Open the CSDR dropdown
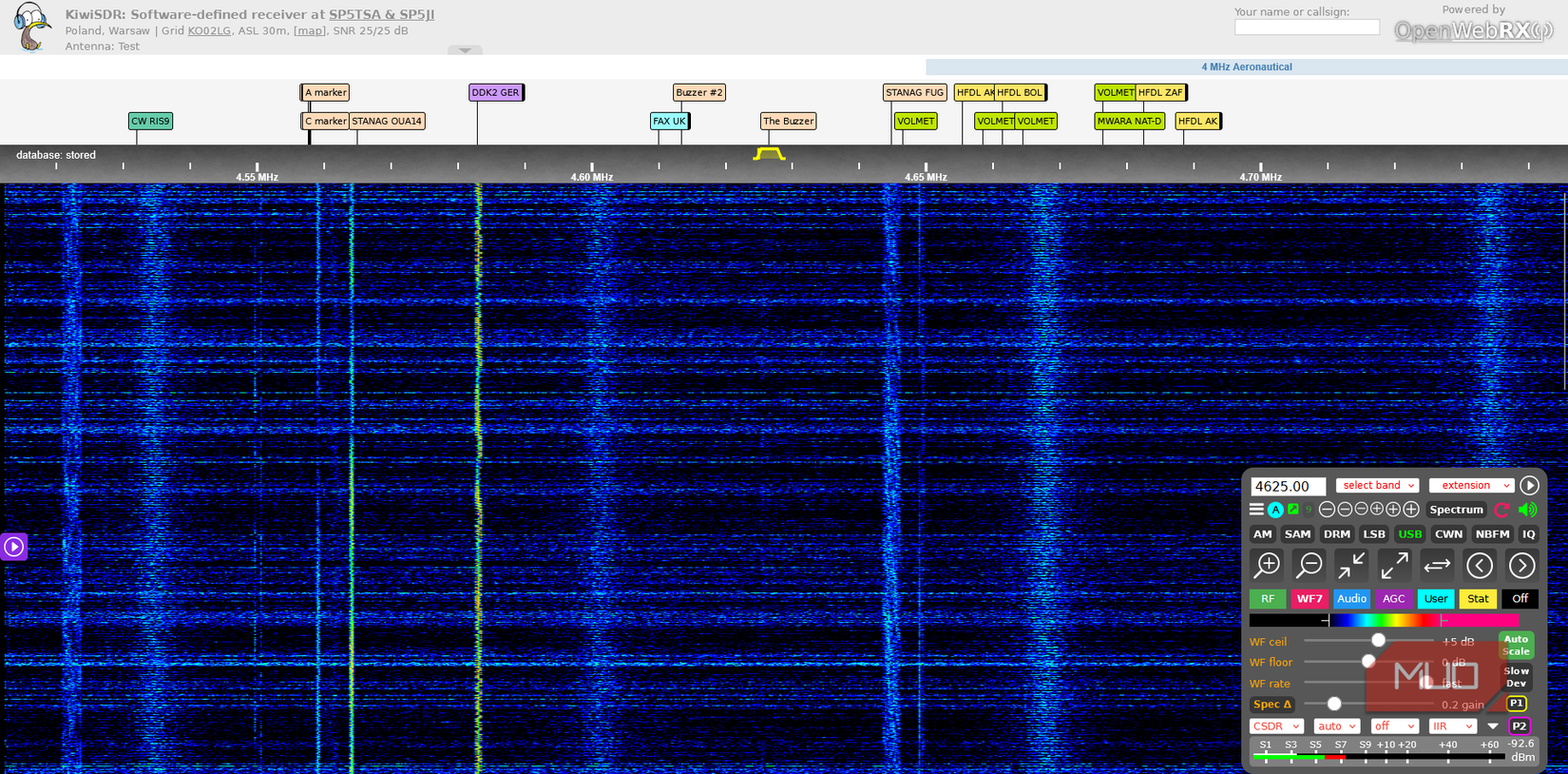The width and height of the screenshot is (1568, 774). (x=1276, y=726)
